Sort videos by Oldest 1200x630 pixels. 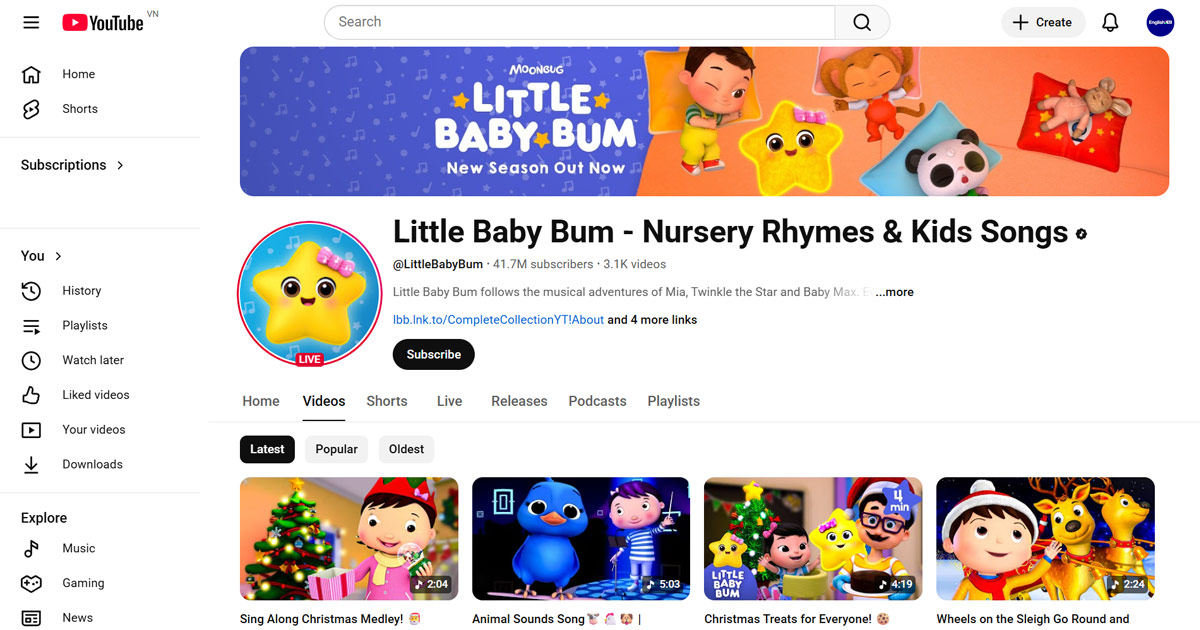(406, 449)
